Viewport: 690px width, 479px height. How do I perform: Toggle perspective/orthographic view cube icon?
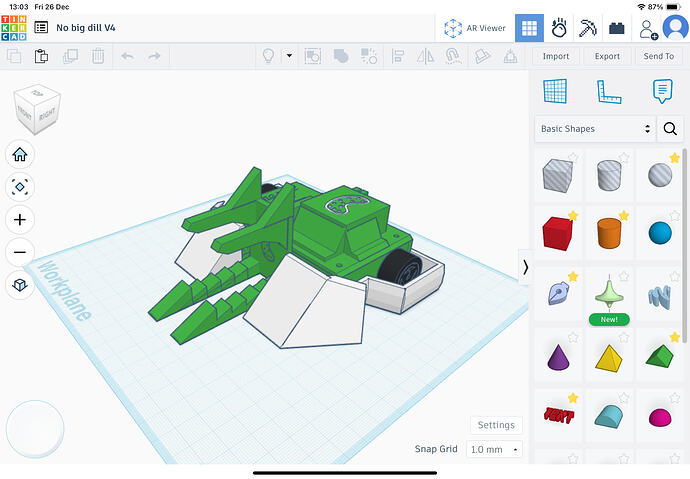(20, 286)
